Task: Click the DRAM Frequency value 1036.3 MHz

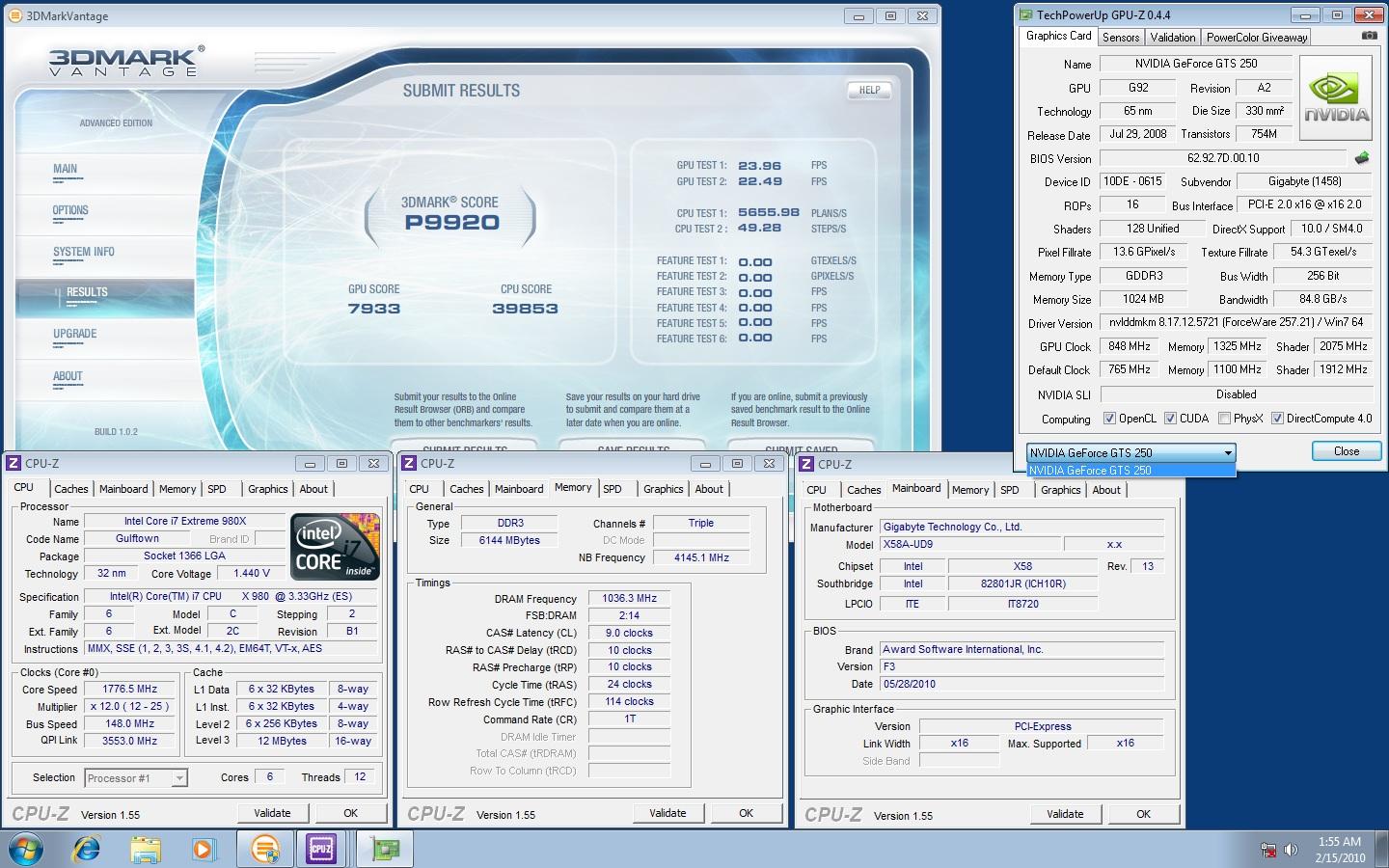Action: 629,598
